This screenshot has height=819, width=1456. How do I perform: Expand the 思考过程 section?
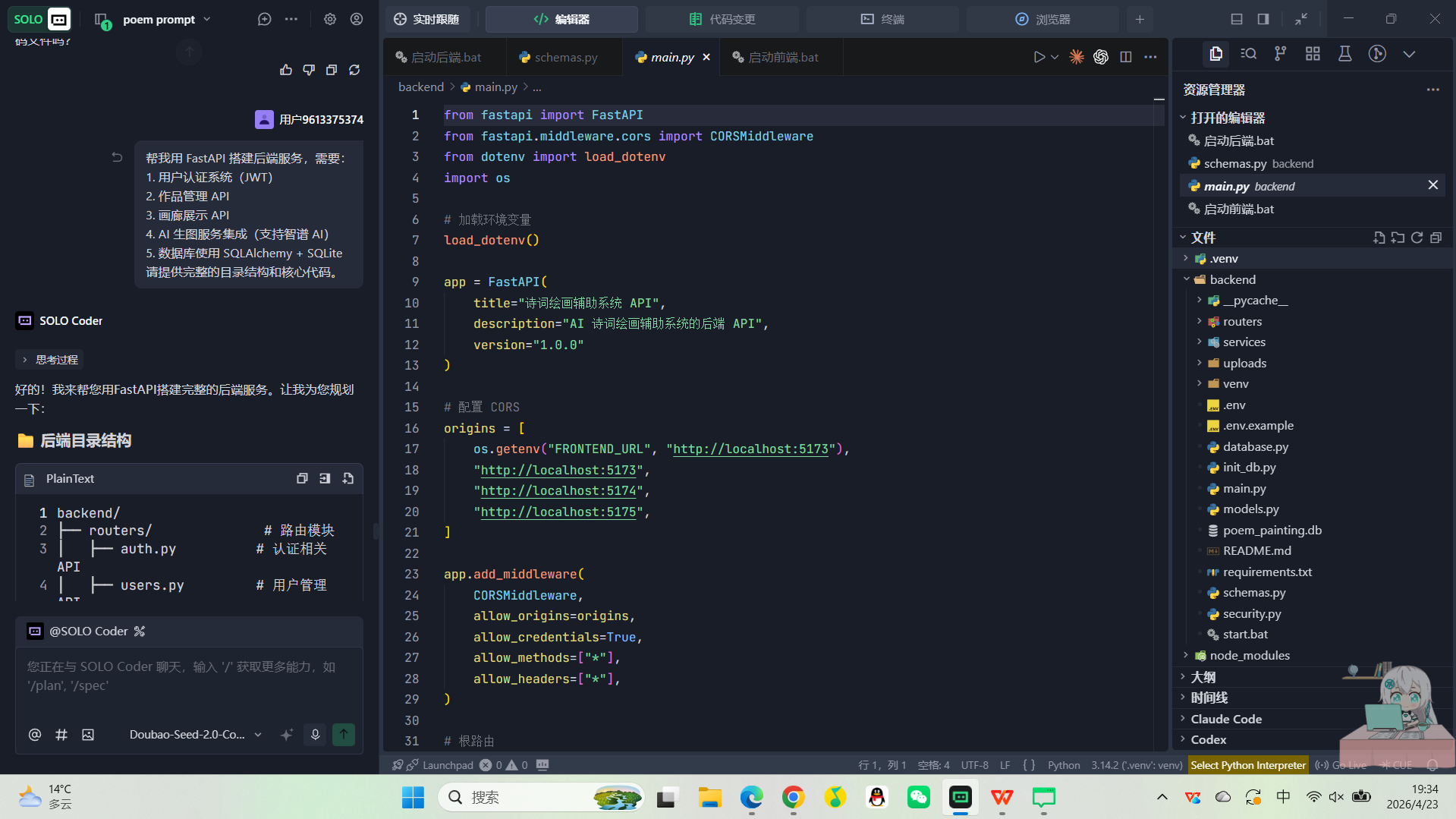pyautogui.click(x=49, y=360)
